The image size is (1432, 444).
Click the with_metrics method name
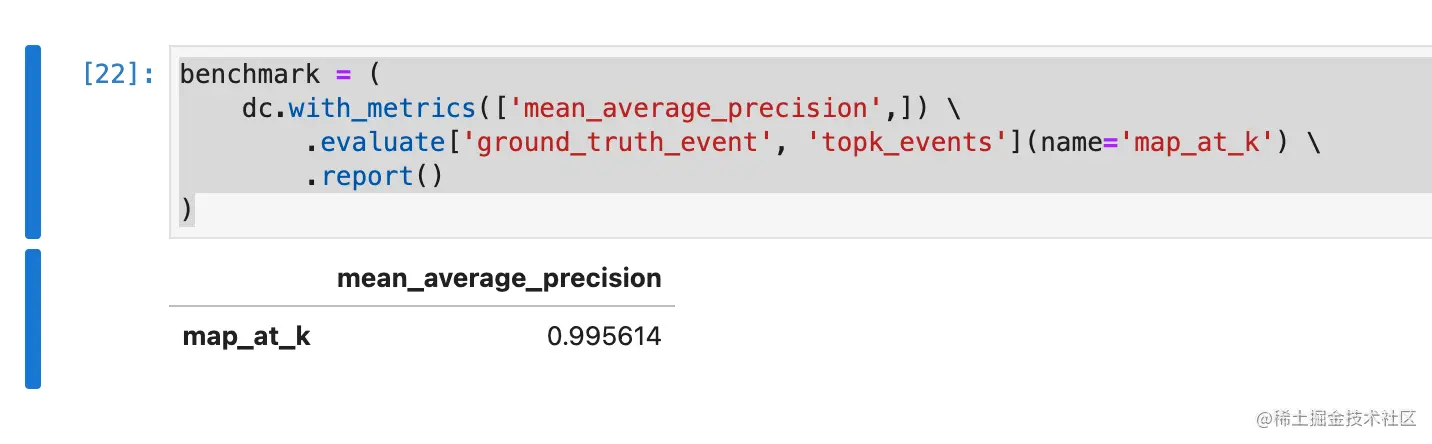381,108
